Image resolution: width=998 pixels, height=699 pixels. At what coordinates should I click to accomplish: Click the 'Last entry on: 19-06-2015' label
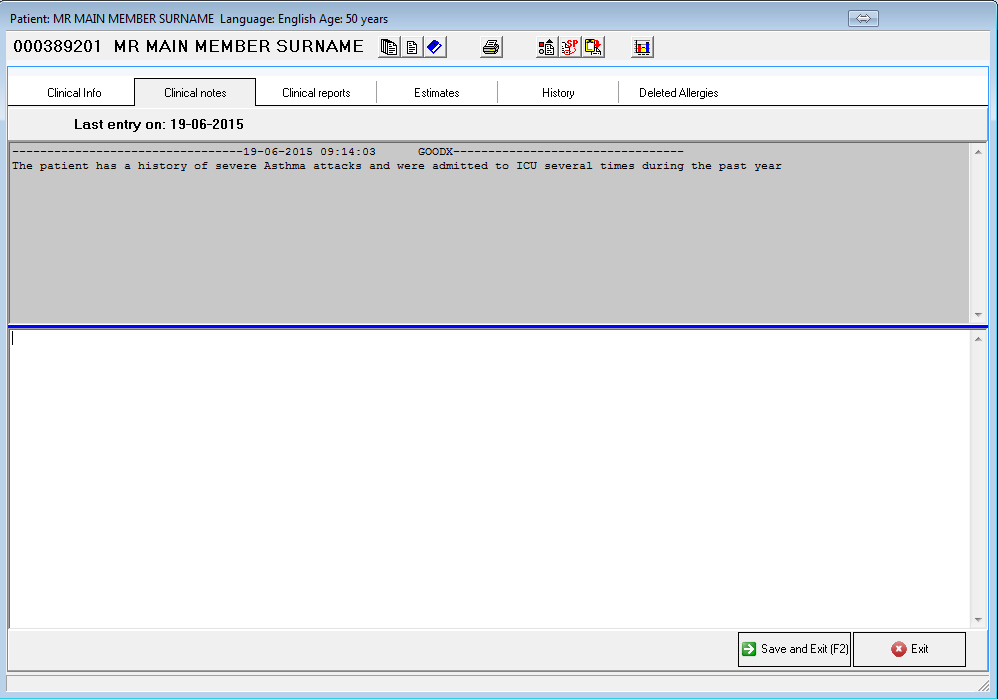158,124
